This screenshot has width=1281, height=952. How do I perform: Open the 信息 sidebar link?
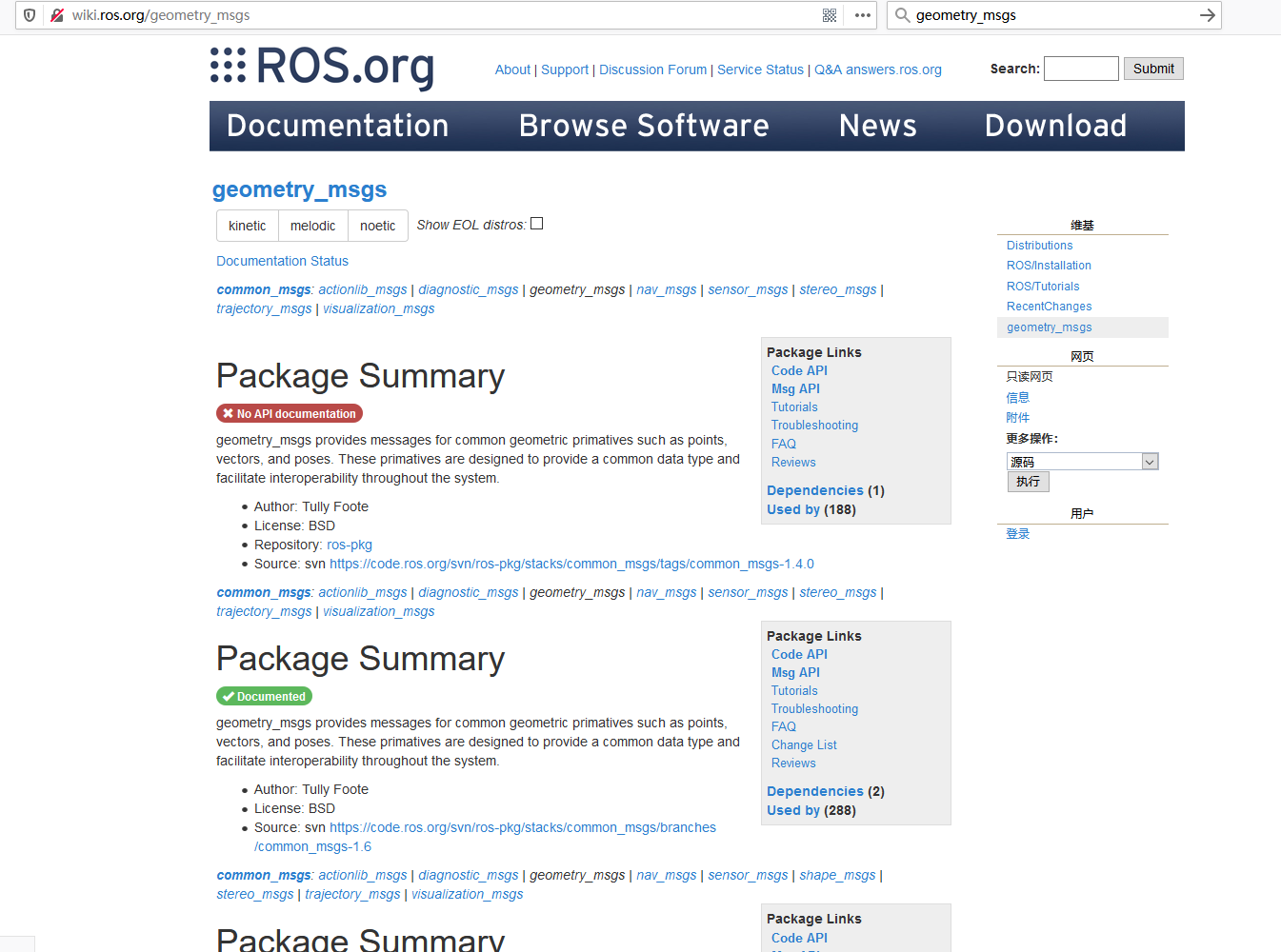coord(1018,398)
